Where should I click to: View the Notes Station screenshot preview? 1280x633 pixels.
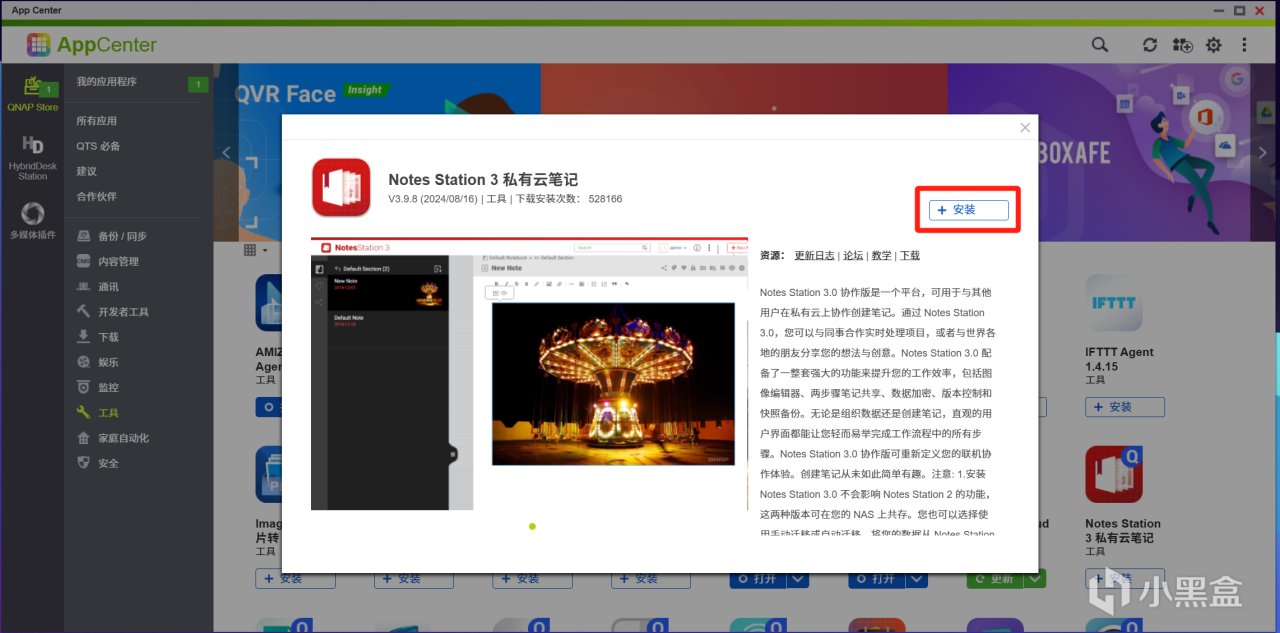point(529,374)
